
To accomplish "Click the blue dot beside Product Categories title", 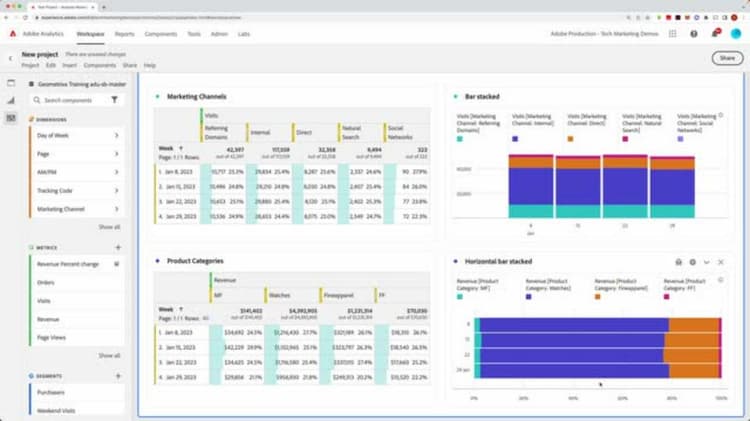I will tap(158, 261).
